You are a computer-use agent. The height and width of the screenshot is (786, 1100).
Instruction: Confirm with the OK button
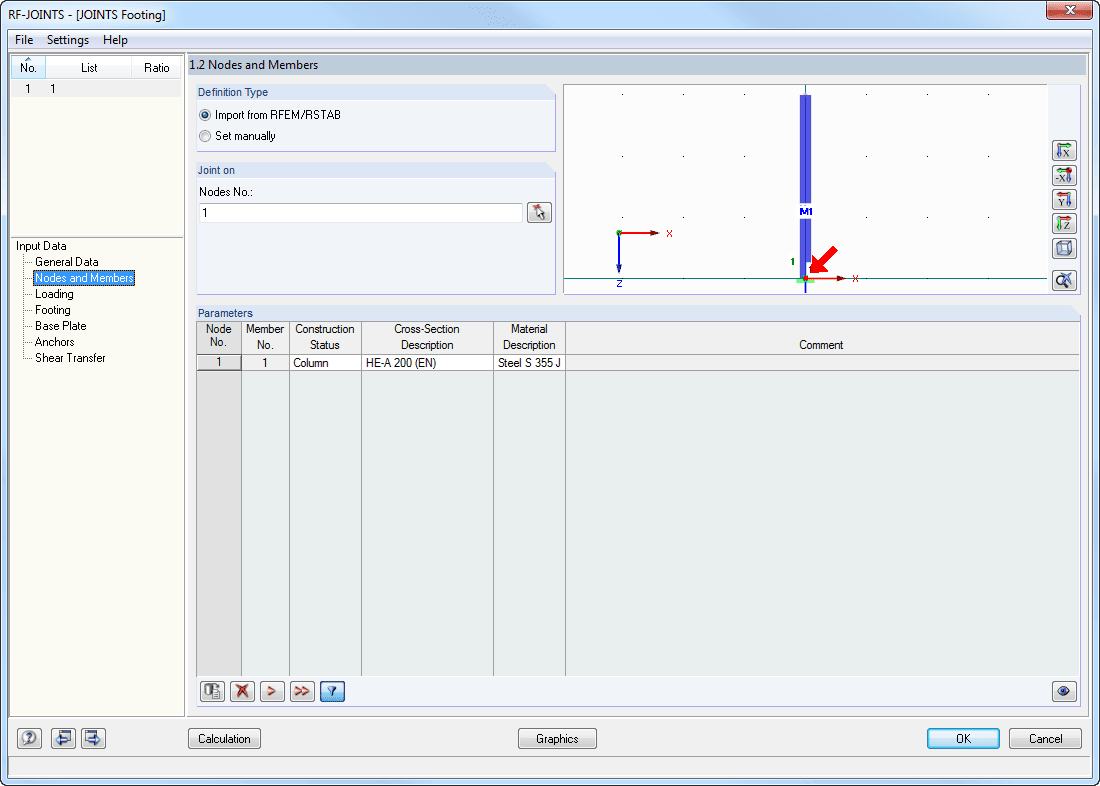(963, 739)
